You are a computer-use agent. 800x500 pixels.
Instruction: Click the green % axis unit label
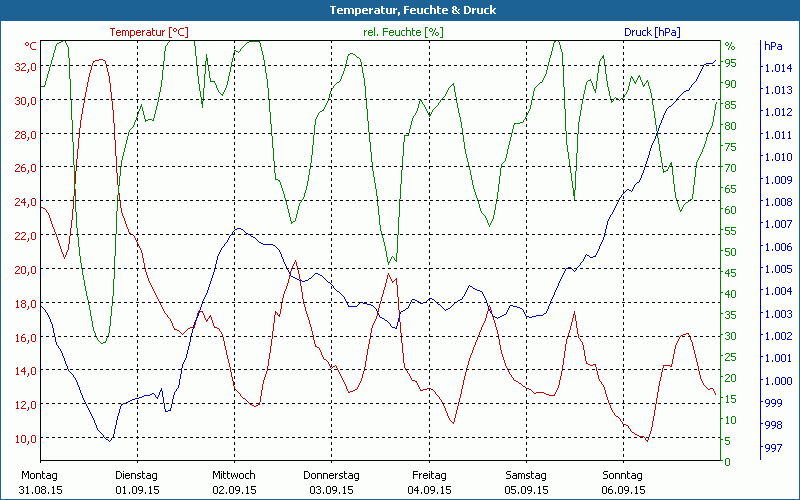click(730, 46)
